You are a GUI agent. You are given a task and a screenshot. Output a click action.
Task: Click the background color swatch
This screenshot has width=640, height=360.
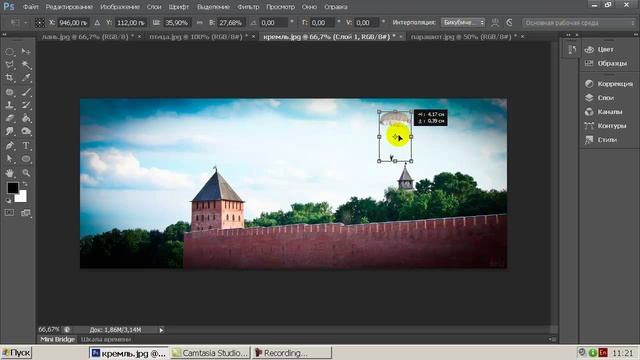pyautogui.click(x=22, y=198)
